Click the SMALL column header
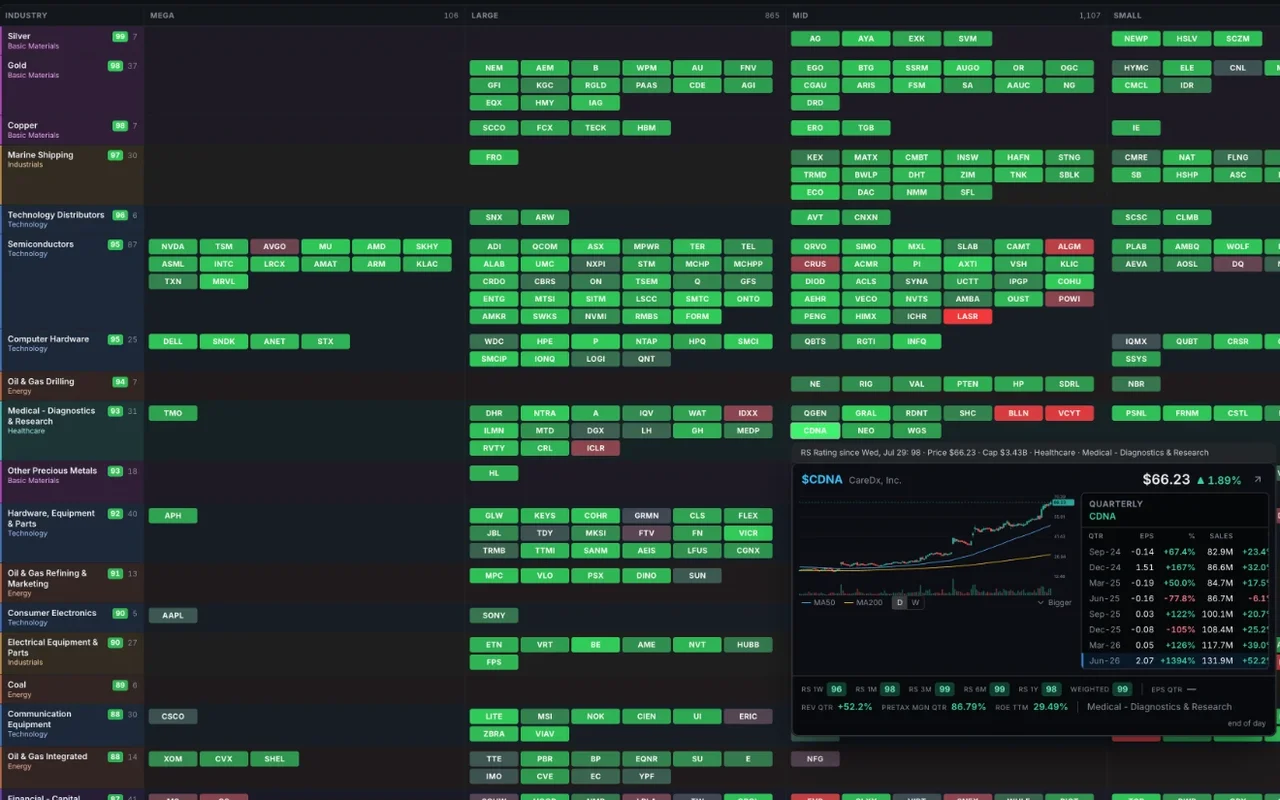1280x800 pixels. click(1127, 15)
